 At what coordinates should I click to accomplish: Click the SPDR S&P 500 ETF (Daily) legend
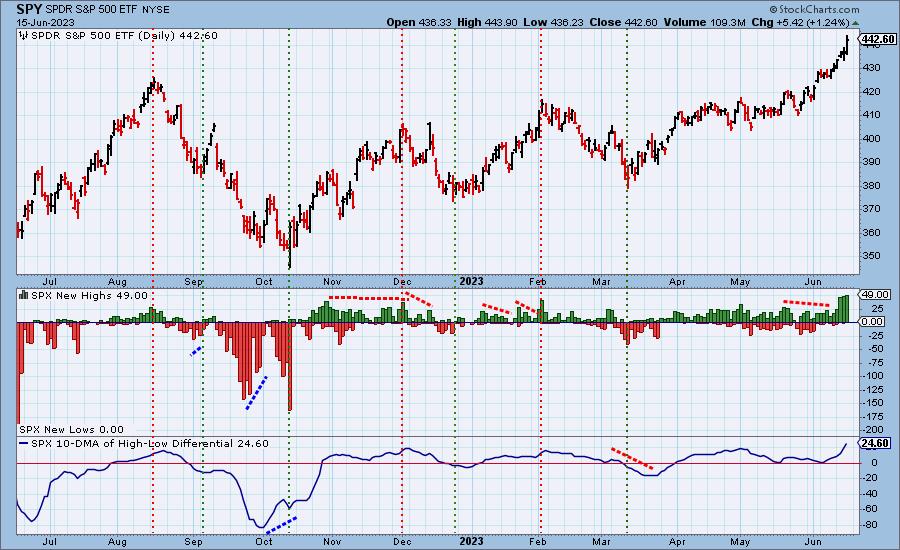click(125, 36)
